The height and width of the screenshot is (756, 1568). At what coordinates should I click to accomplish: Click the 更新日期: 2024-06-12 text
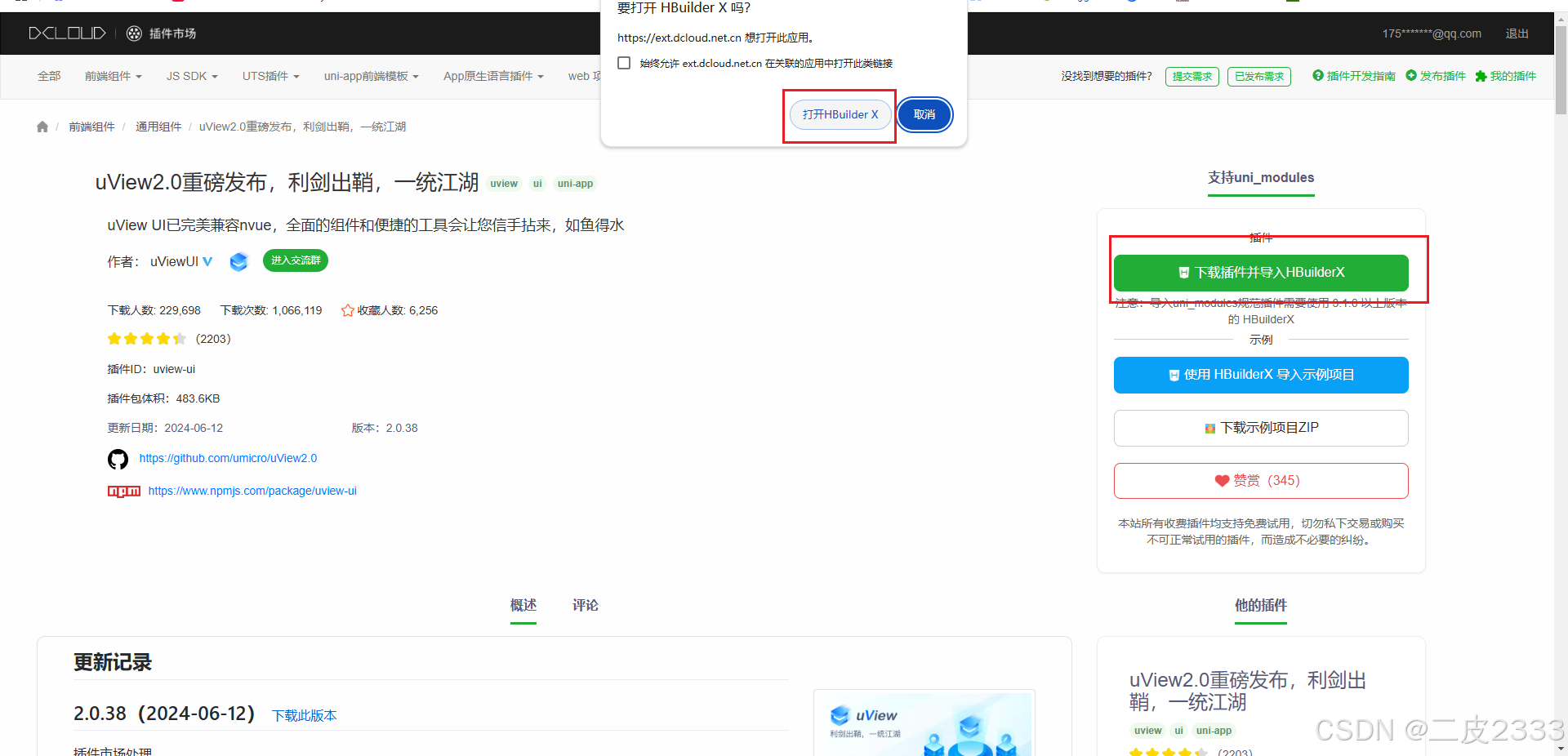[165, 428]
